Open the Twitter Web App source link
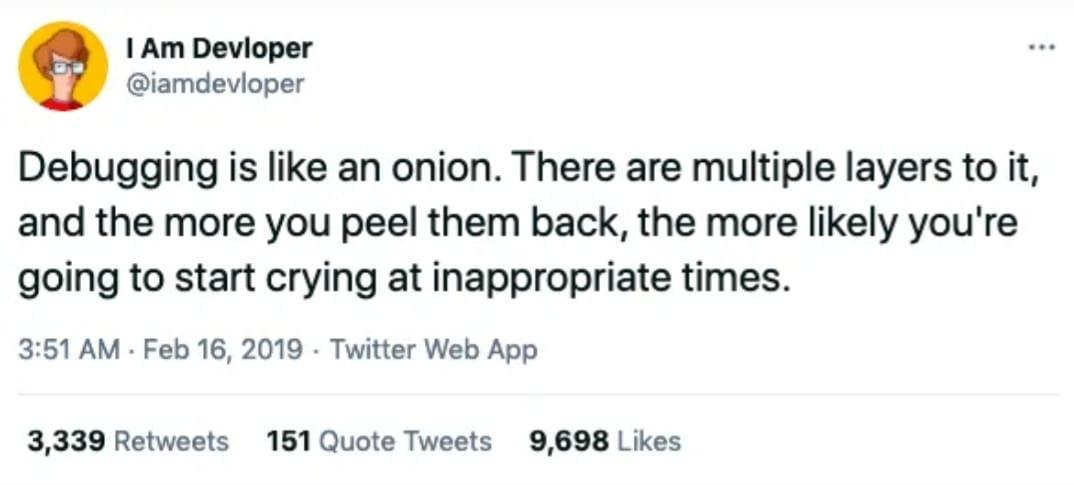The image size is (1074, 485). pyautogui.click(x=433, y=350)
